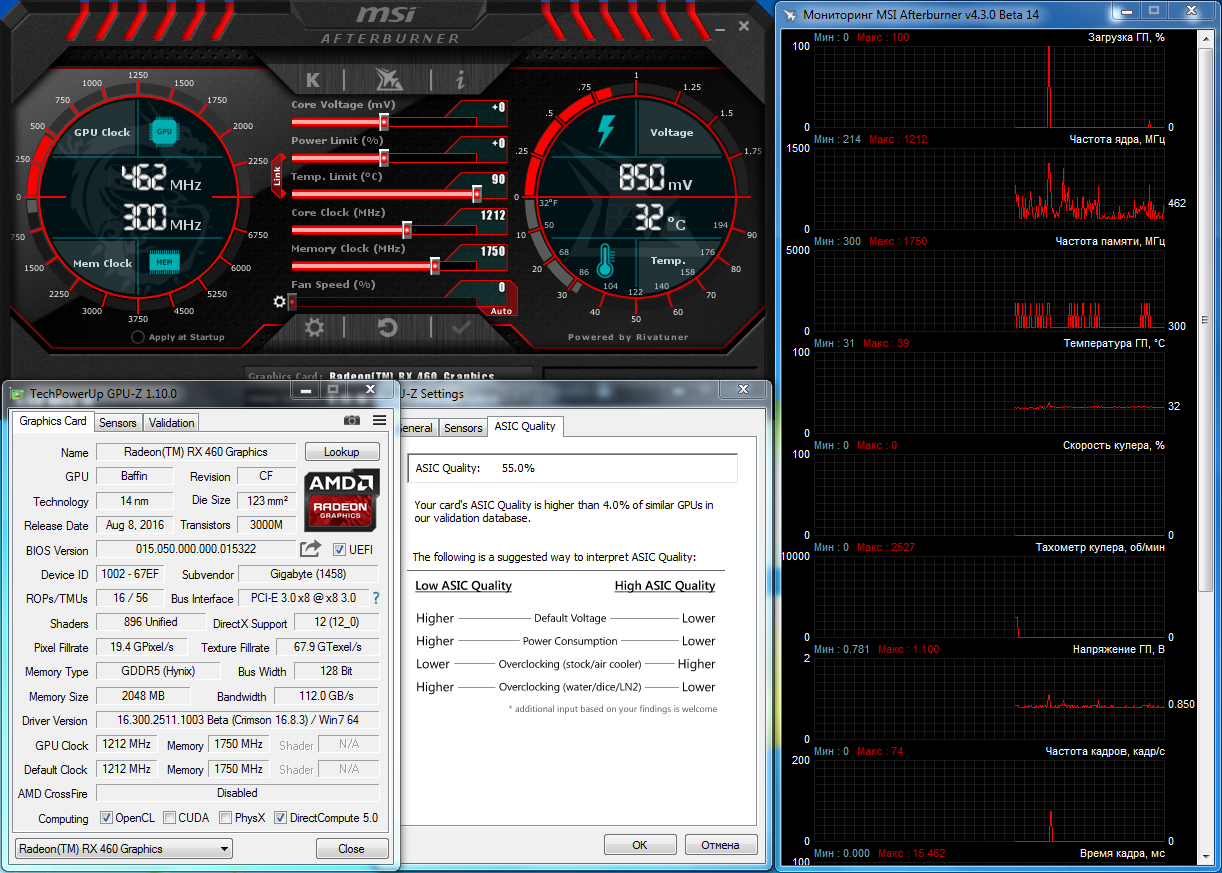Click the lightning bolt voltage icon
Screen dimensions: 1222x873
[606, 131]
